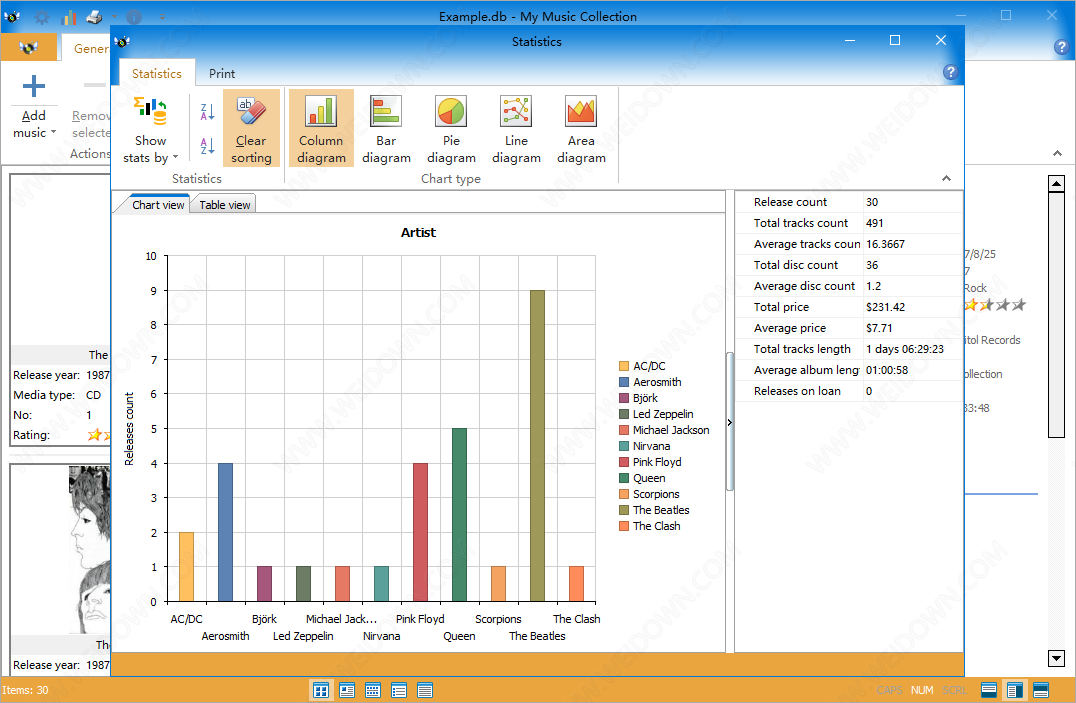The width and height of the screenshot is (1076, 703).
Task: Click the Items: 30 status bar text
Action: 25,690
